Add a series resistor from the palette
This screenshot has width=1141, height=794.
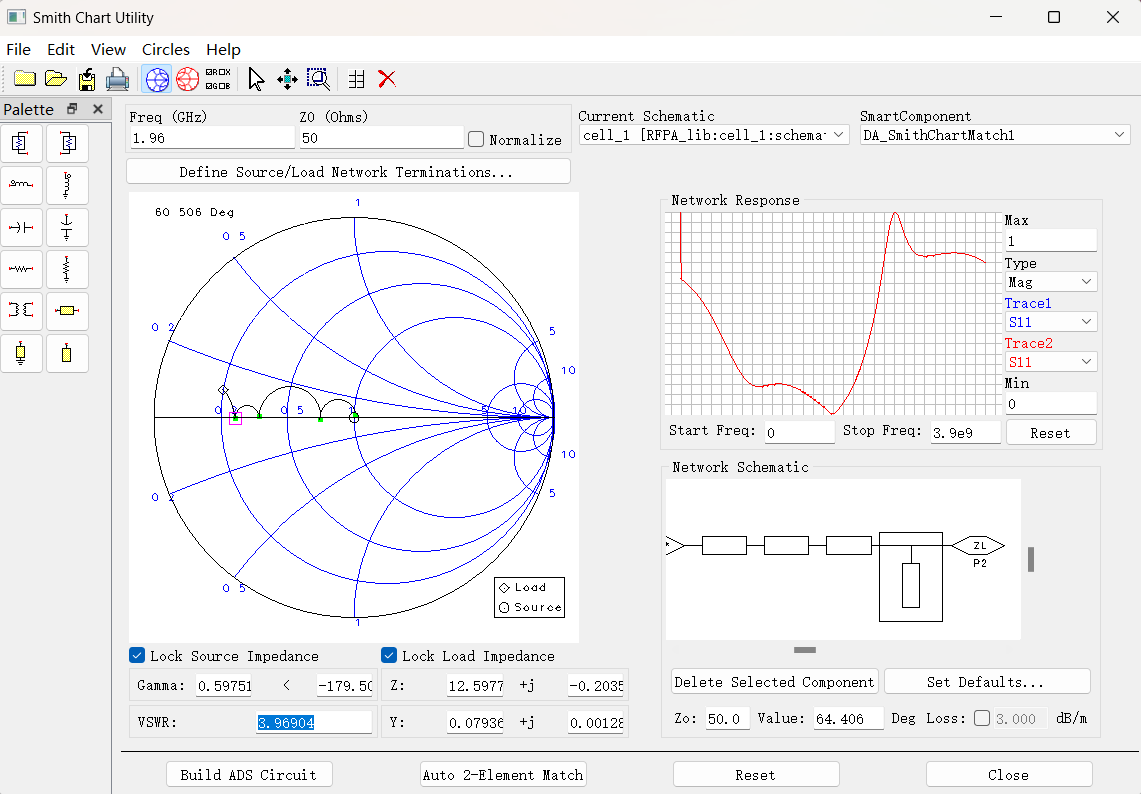[x=22, y=269]
